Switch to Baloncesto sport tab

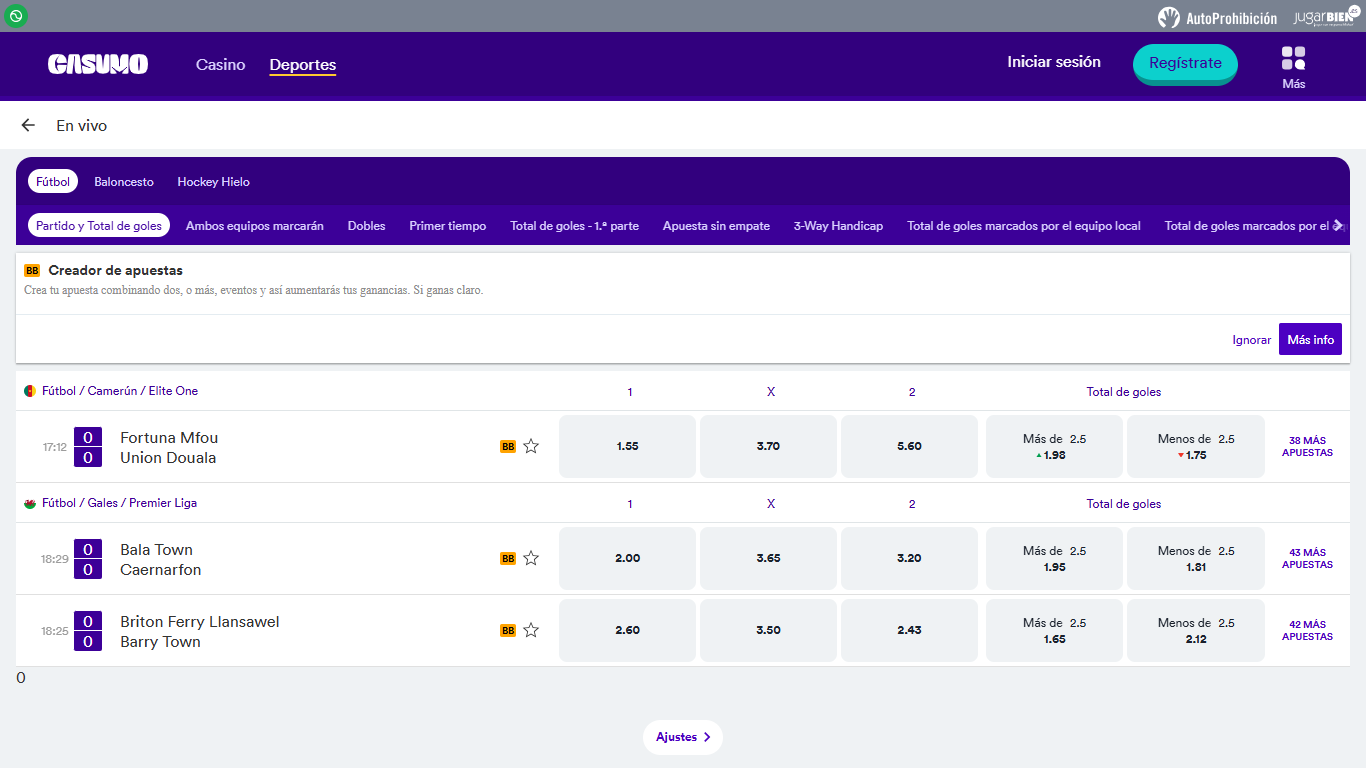pos(124,182)
